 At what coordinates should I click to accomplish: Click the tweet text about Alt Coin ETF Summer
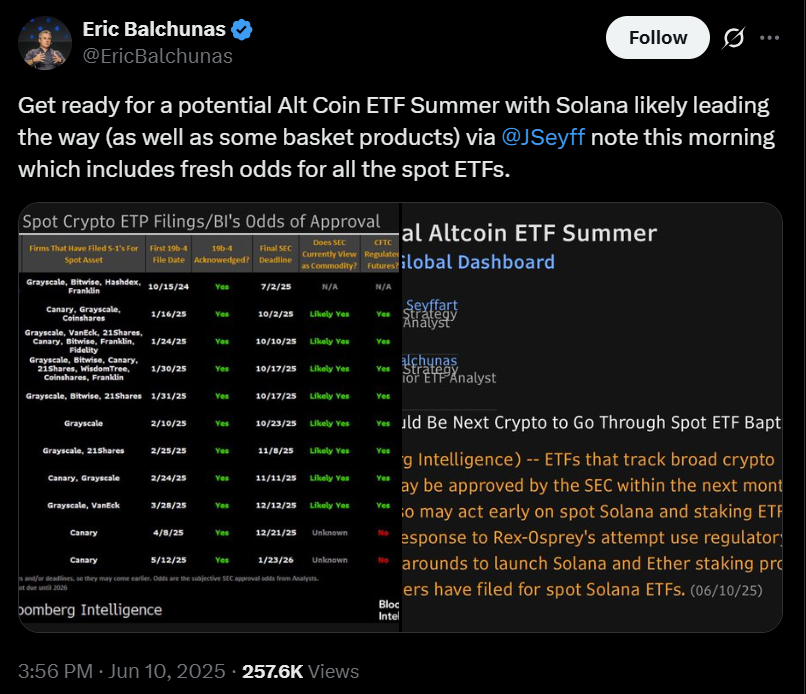click(x=390, y=137)
